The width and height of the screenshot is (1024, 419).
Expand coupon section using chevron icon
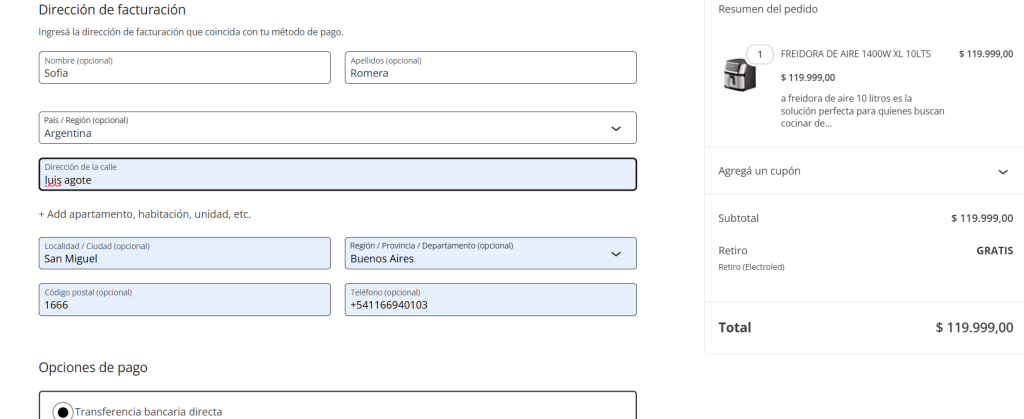tap(1003, 172)
